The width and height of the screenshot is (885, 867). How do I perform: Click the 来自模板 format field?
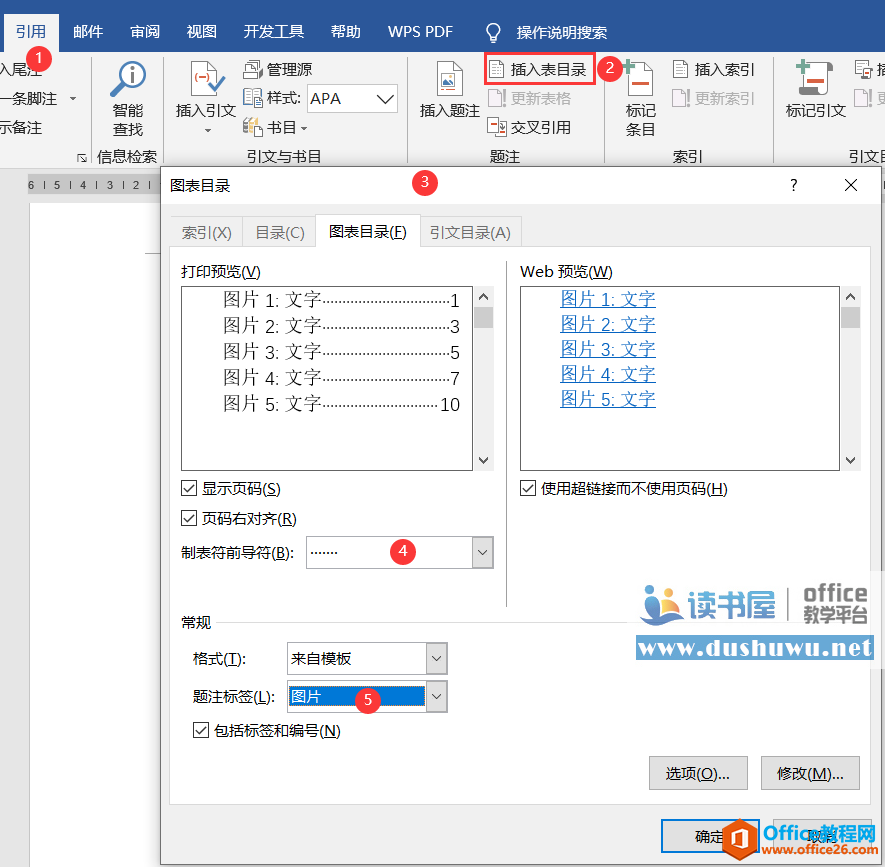(x=357, y=659)
